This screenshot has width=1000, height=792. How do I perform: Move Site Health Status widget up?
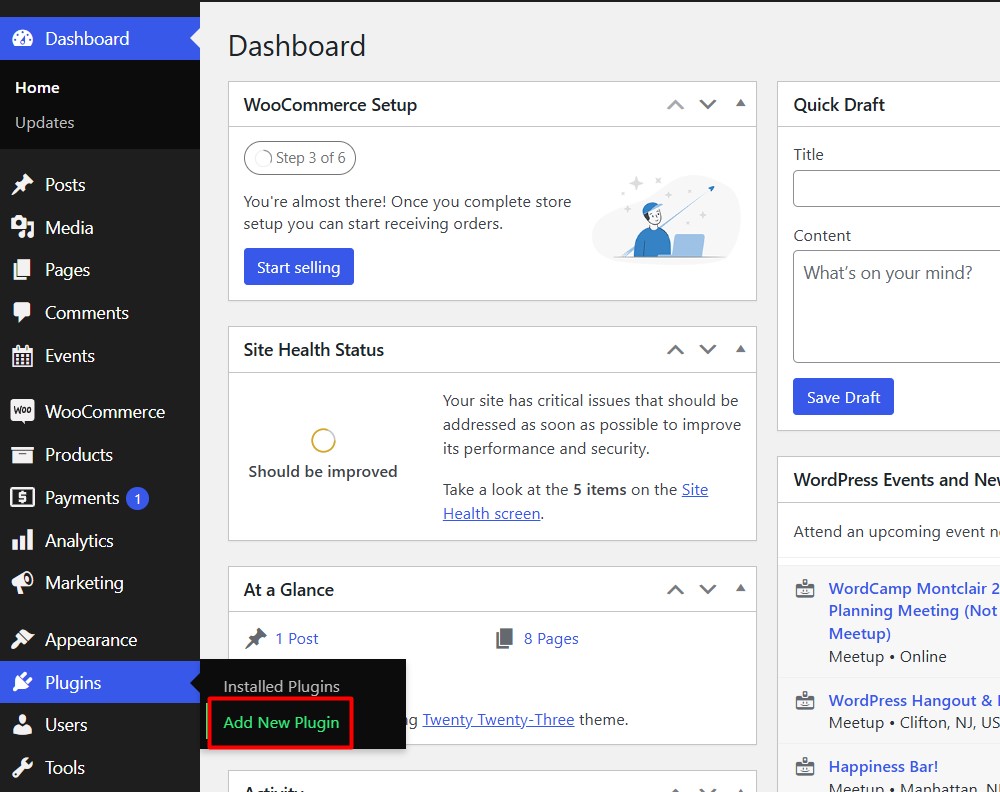(x=675, y=349)
